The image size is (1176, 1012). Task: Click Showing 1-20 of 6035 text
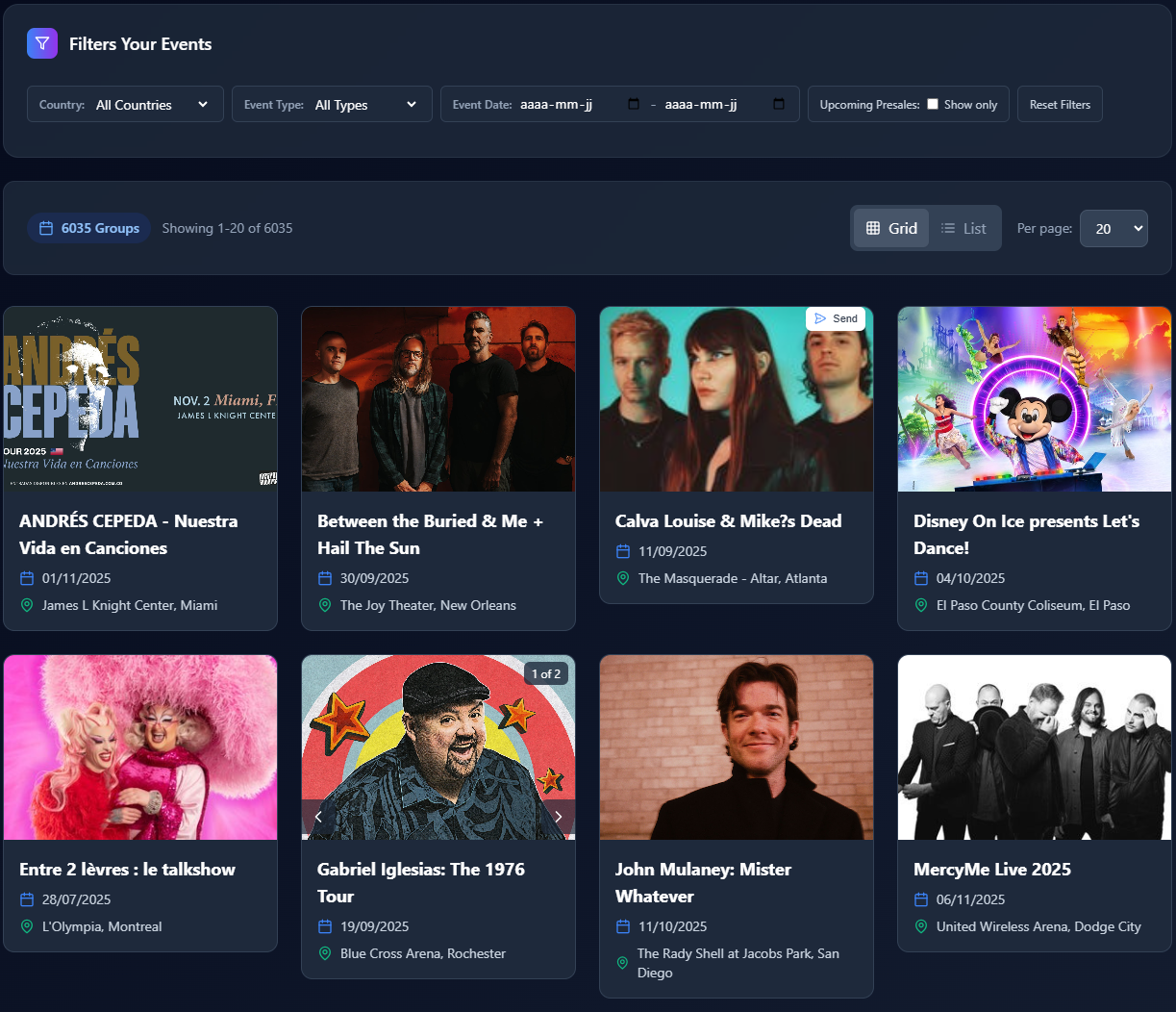(227, 228)
